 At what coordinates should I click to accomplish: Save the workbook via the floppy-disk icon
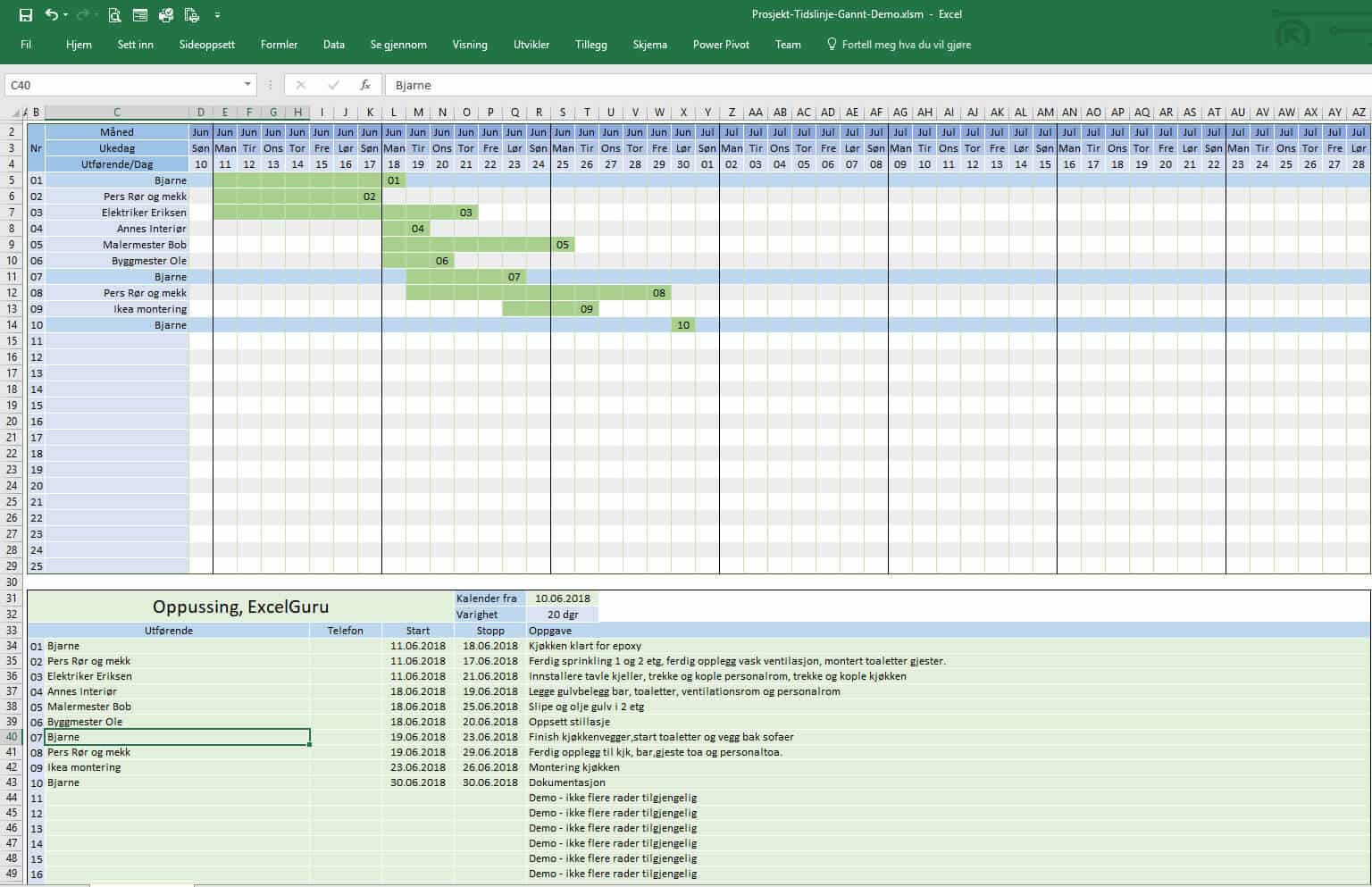coord(26,14)
